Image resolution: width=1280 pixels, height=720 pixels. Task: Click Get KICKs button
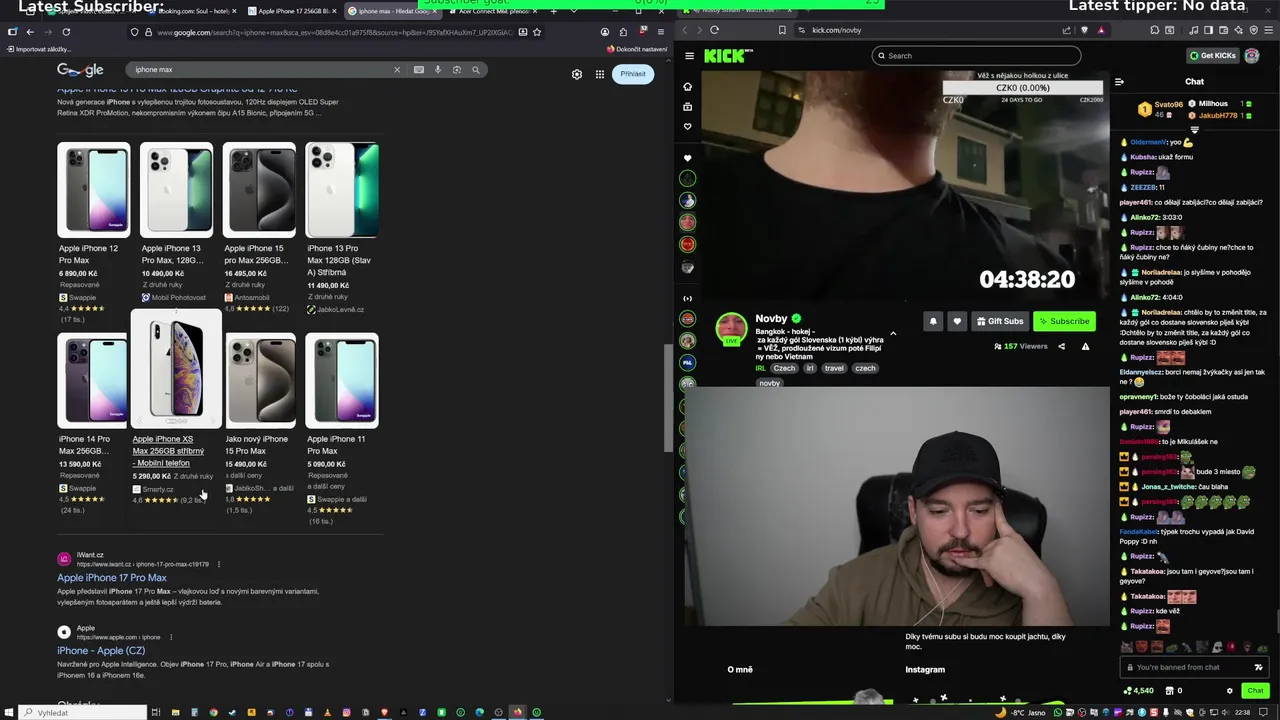pyautogui.click(x=1212, y=56)
